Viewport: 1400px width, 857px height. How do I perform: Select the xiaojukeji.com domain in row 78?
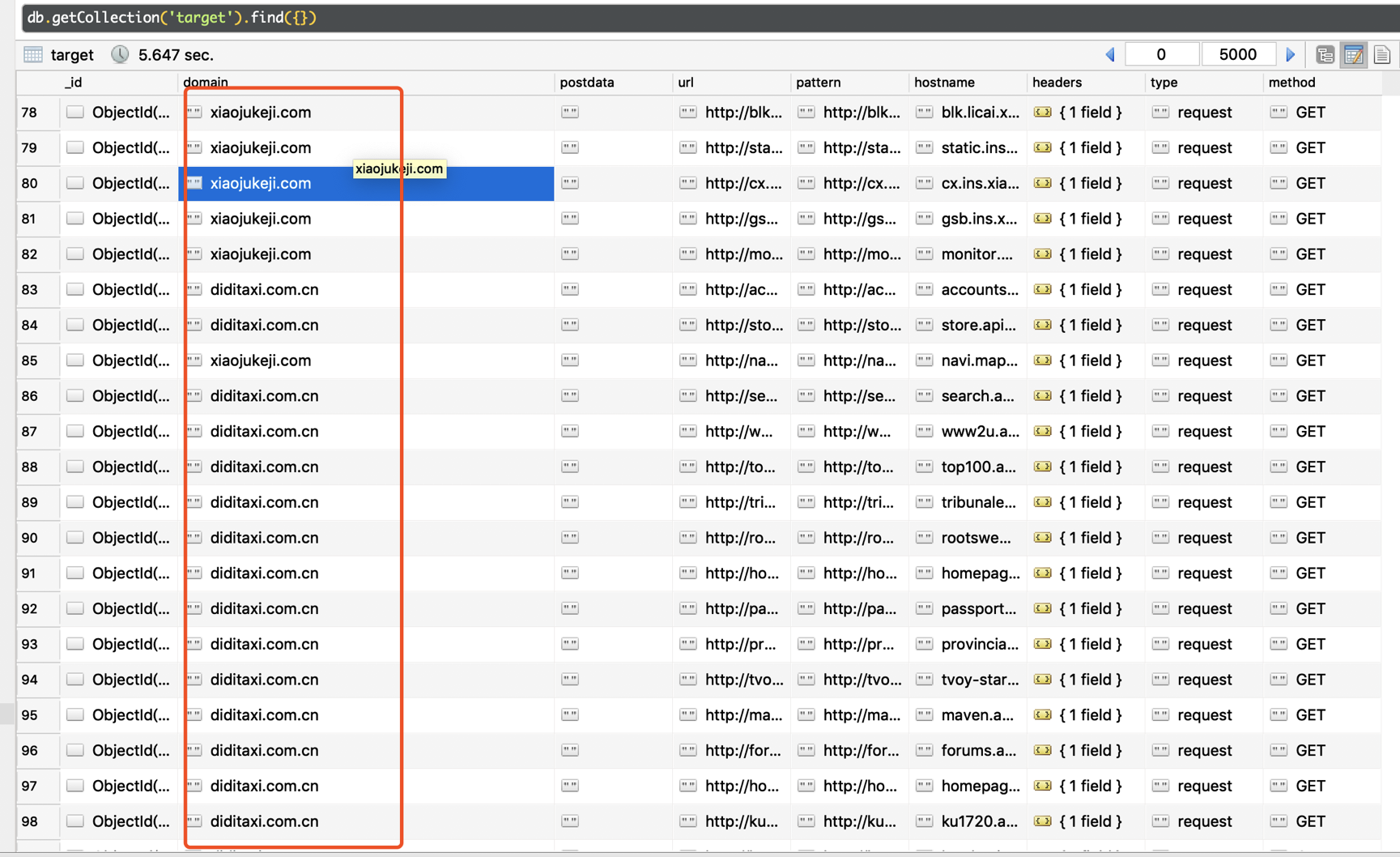click(x=260, y=112)
